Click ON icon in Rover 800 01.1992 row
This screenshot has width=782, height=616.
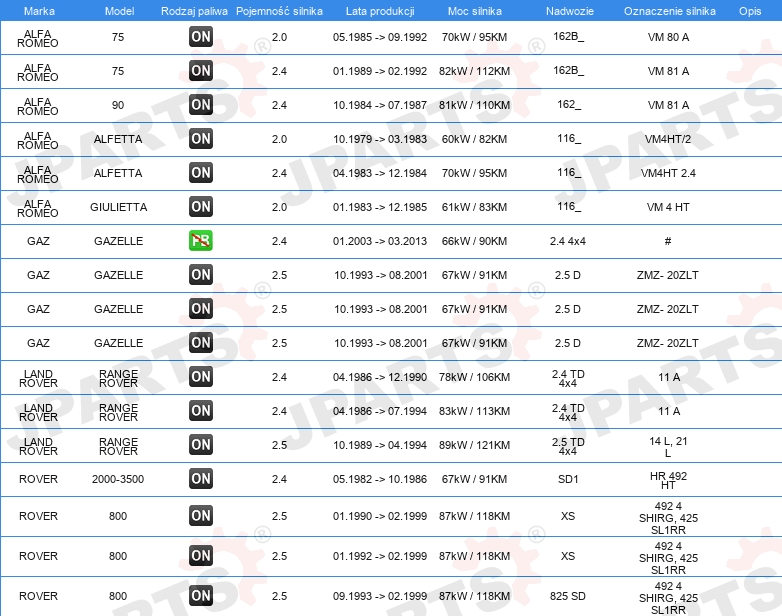coord(201,556)
